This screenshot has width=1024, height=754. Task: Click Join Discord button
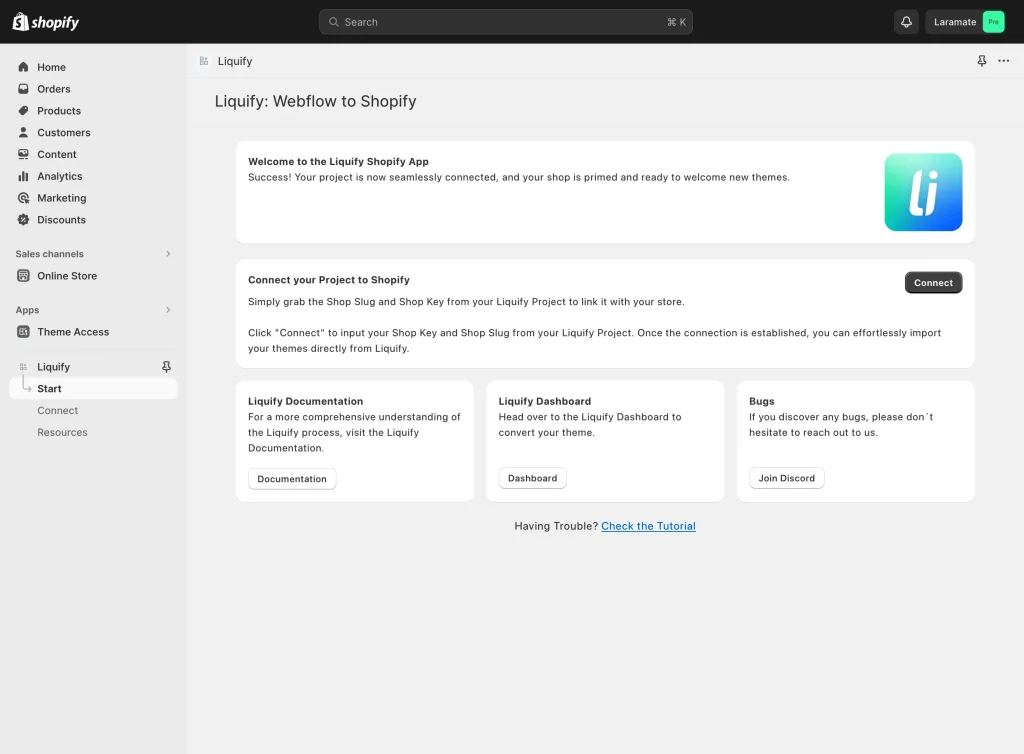[786, 479]
